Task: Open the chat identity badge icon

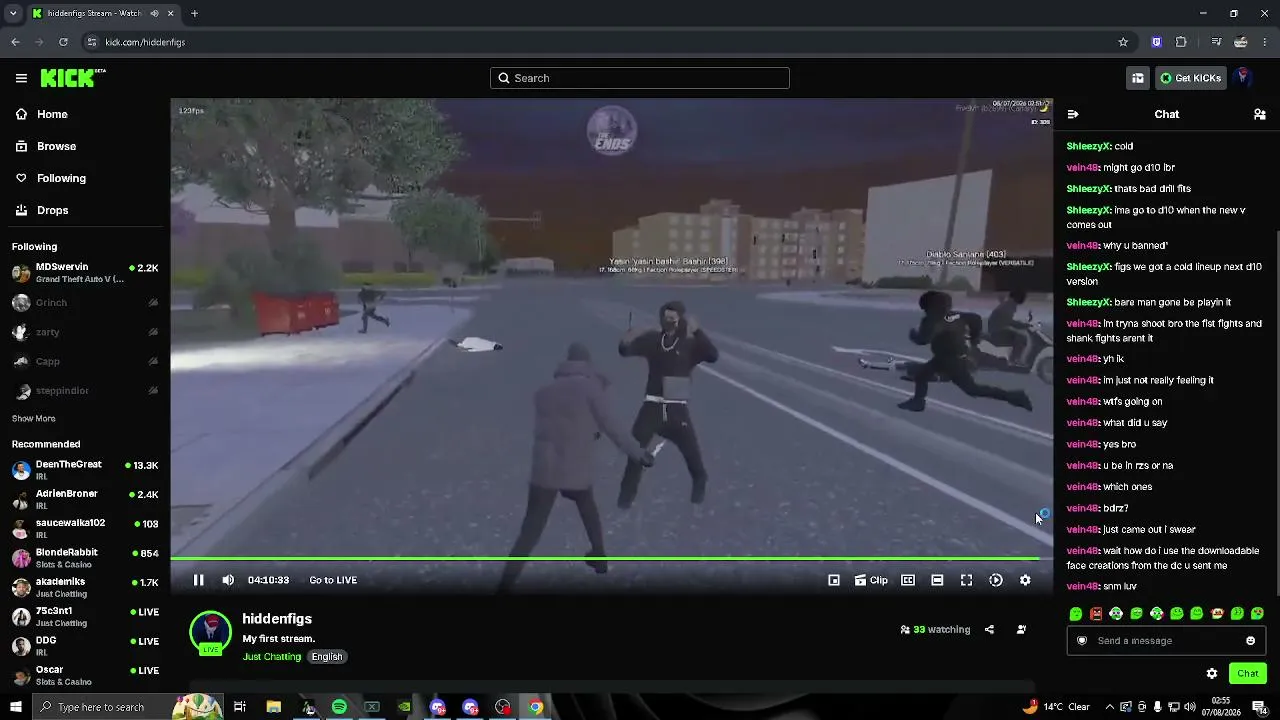Action: coord(1082,641)
